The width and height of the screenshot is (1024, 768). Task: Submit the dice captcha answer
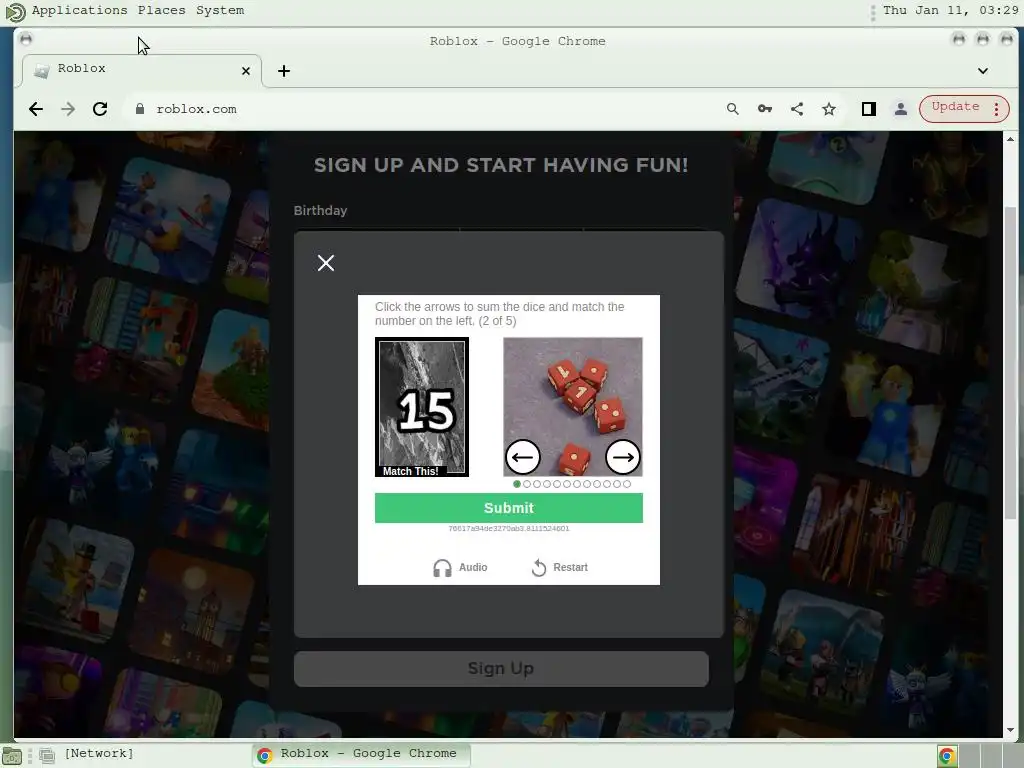(x=509, y=508)
